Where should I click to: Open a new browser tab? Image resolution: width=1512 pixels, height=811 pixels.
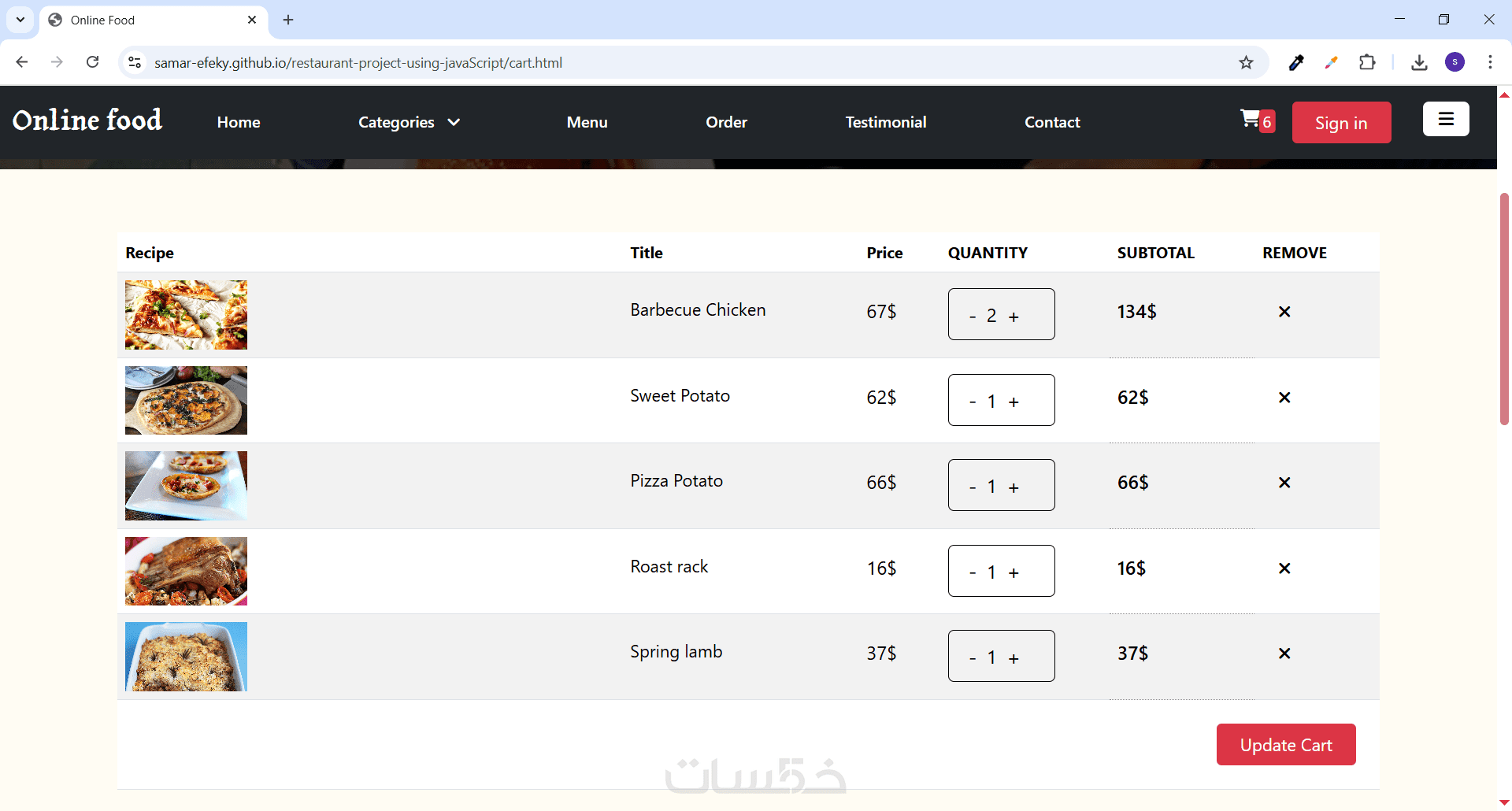coord(288,20)
